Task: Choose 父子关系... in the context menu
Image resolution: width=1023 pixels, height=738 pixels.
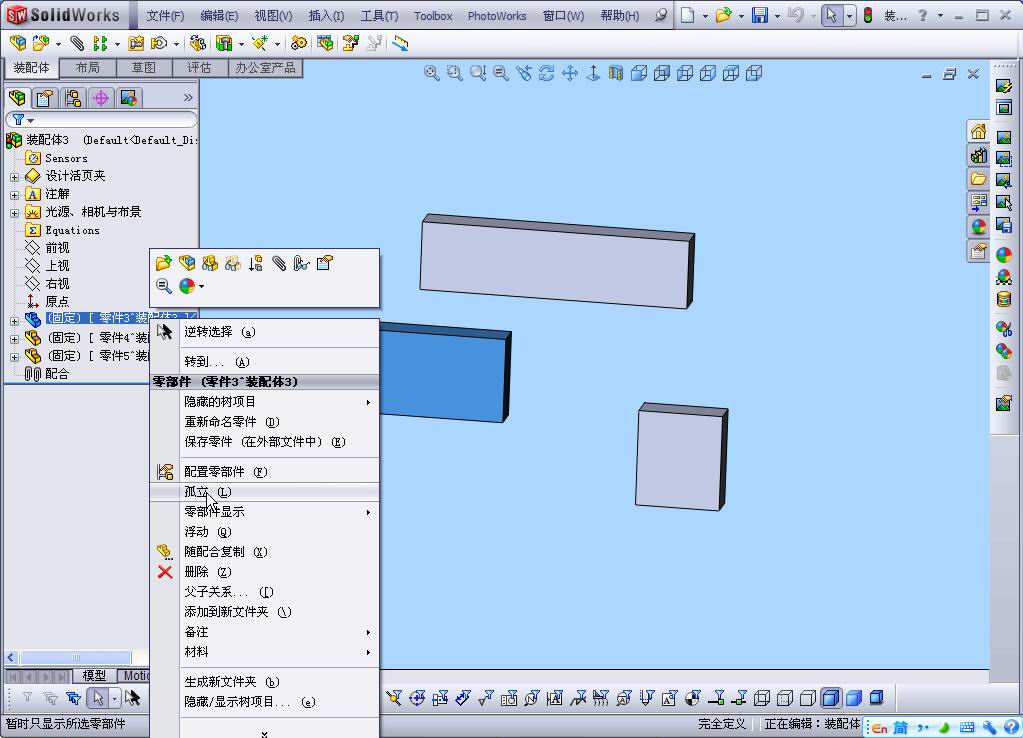Action: tap(264, 592)
